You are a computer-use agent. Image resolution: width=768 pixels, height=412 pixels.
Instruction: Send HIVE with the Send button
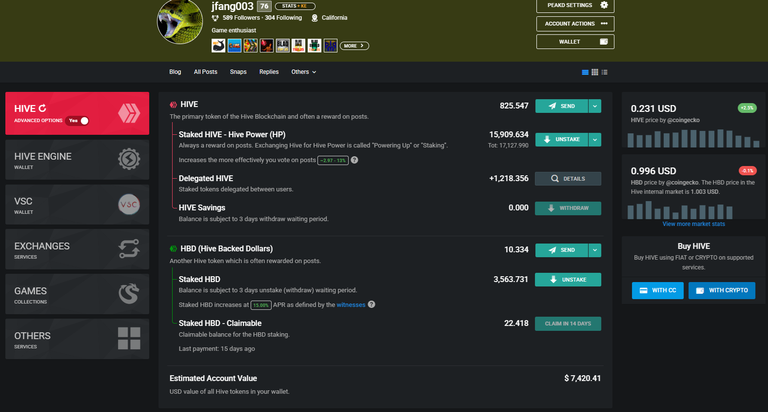(x=561, y=106)
